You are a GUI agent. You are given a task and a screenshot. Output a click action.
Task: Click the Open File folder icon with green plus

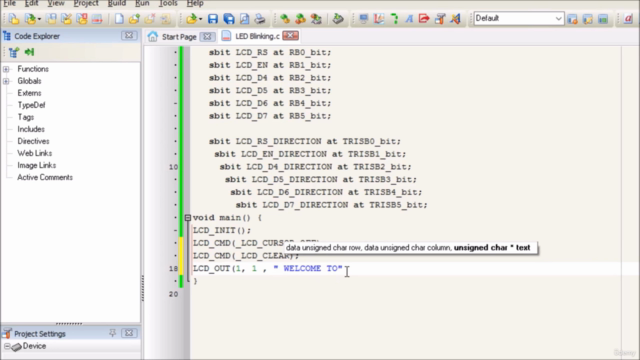[x=134, y=19]
